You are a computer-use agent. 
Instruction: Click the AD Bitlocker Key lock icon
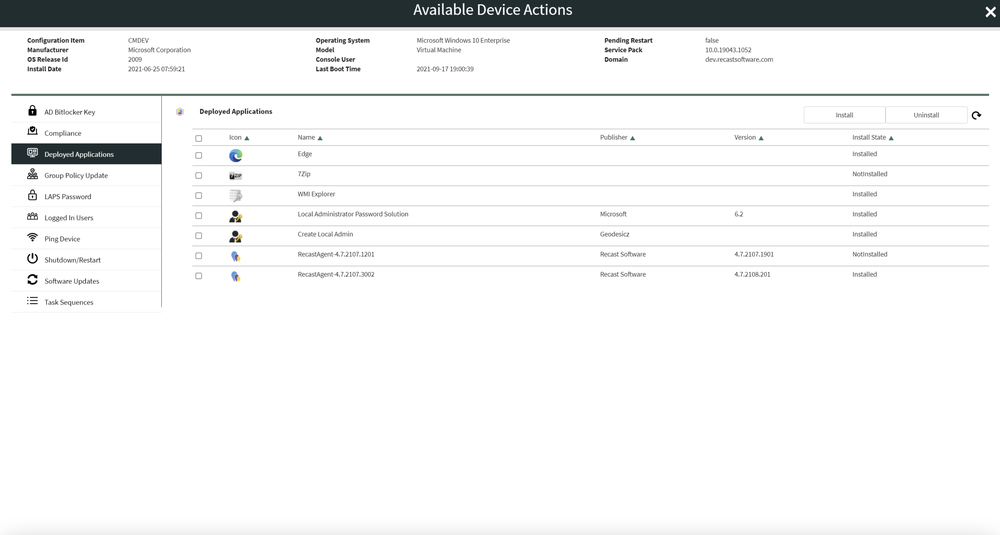point(33,111)
